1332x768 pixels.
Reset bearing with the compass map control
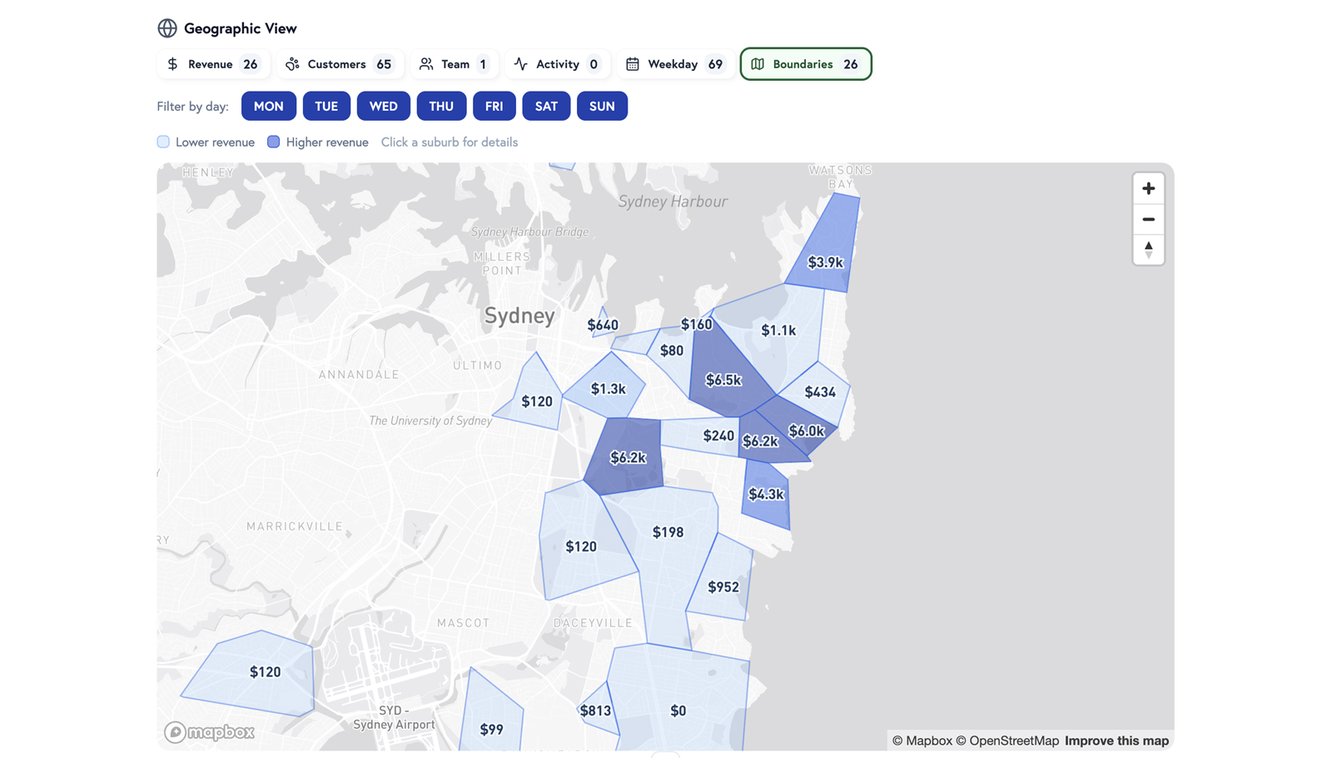(1146, 247)
